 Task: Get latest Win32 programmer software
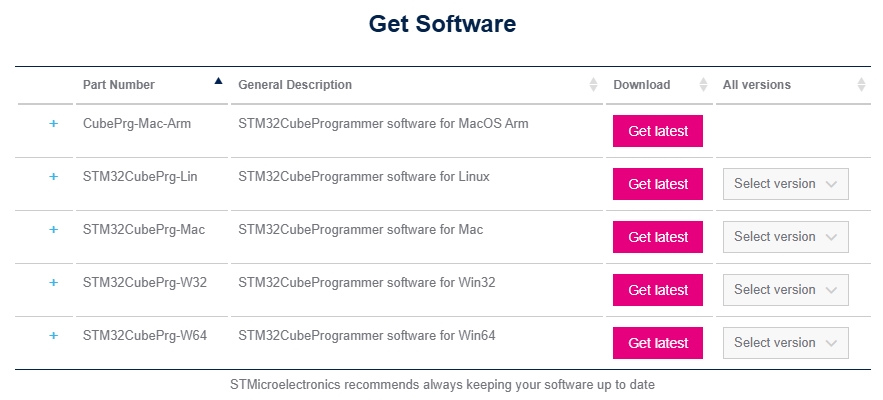(657, 290)
